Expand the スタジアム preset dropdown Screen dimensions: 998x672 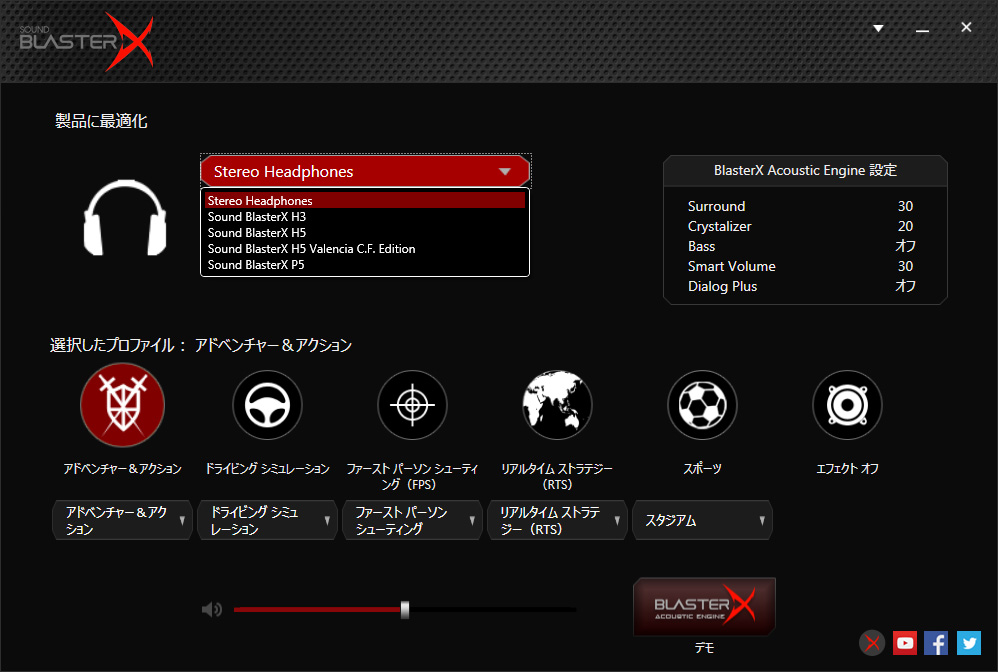point(702,520)
